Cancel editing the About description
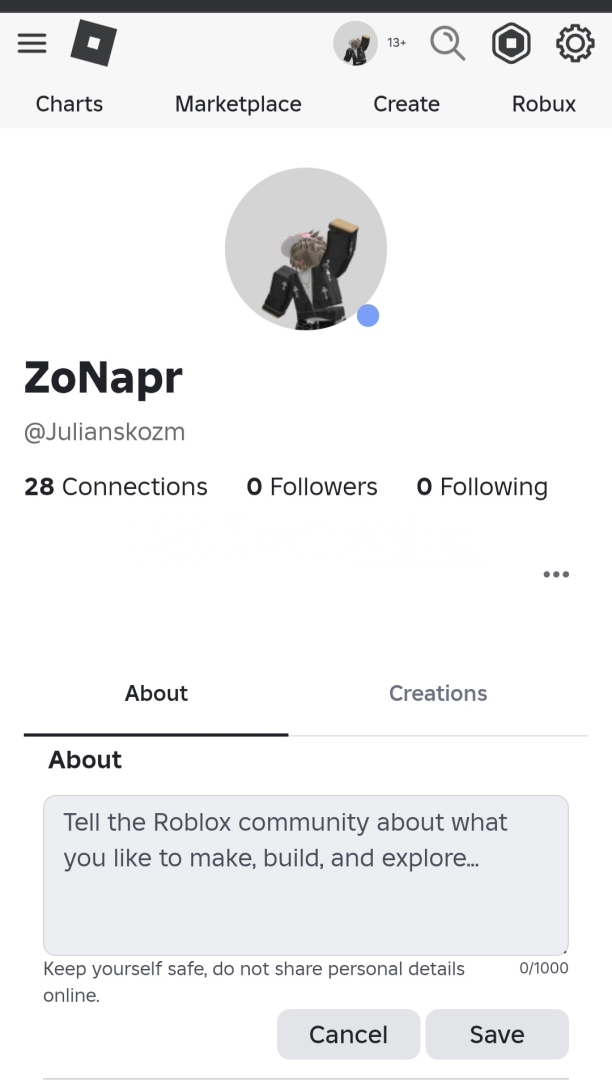This screenshot has height=1080, width=612. point(348,1034)
